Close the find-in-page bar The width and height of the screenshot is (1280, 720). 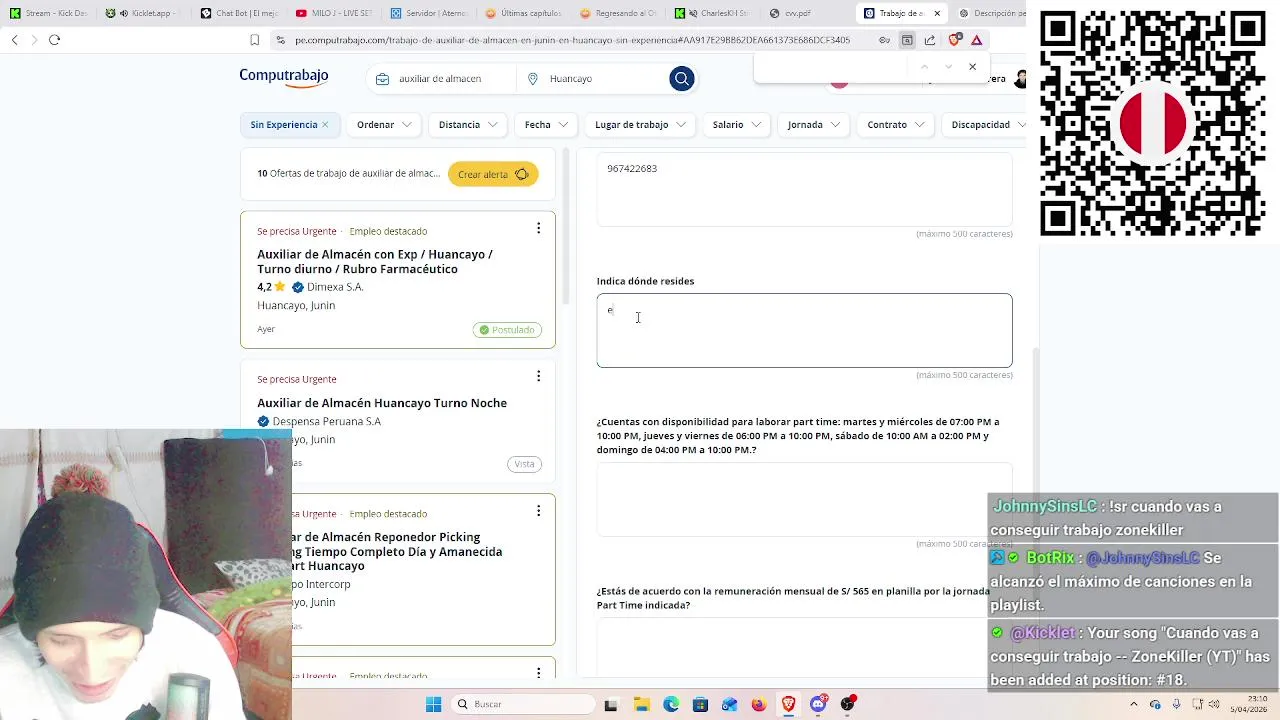972,67
